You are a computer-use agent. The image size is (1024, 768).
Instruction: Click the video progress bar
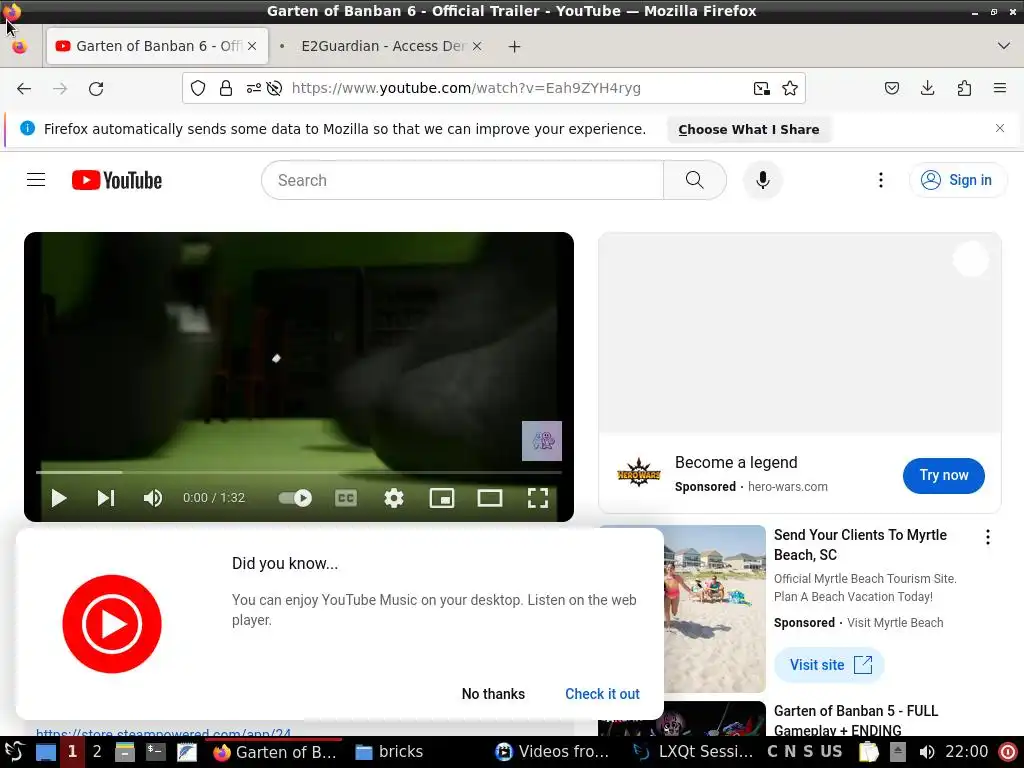click(x=298, y=472)
